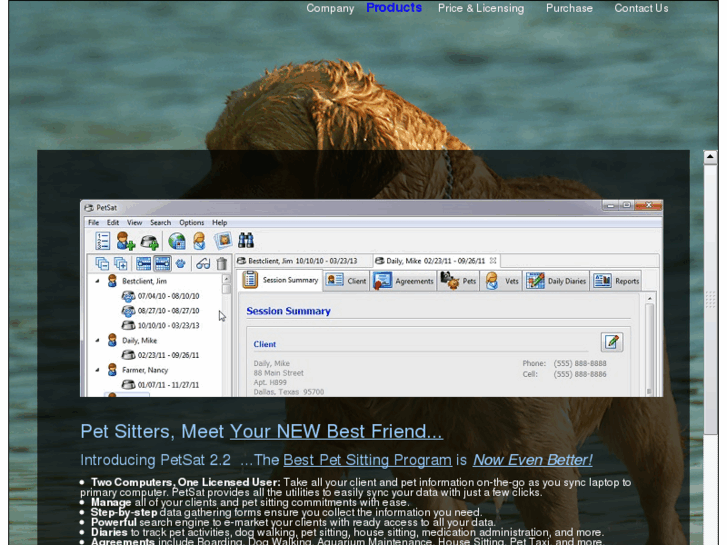Go to the Purchase page
This screenshot has height=545, width=727.
click(569, 8)
